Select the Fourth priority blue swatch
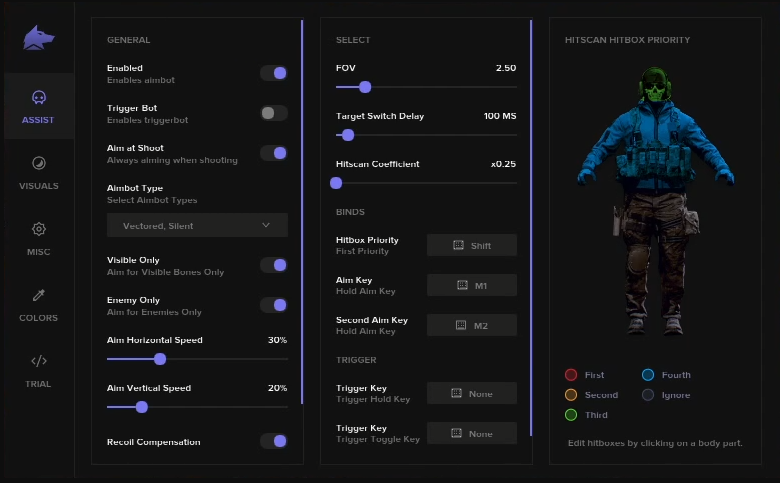This screenshot has height=483, width=780. click(648, 375)
